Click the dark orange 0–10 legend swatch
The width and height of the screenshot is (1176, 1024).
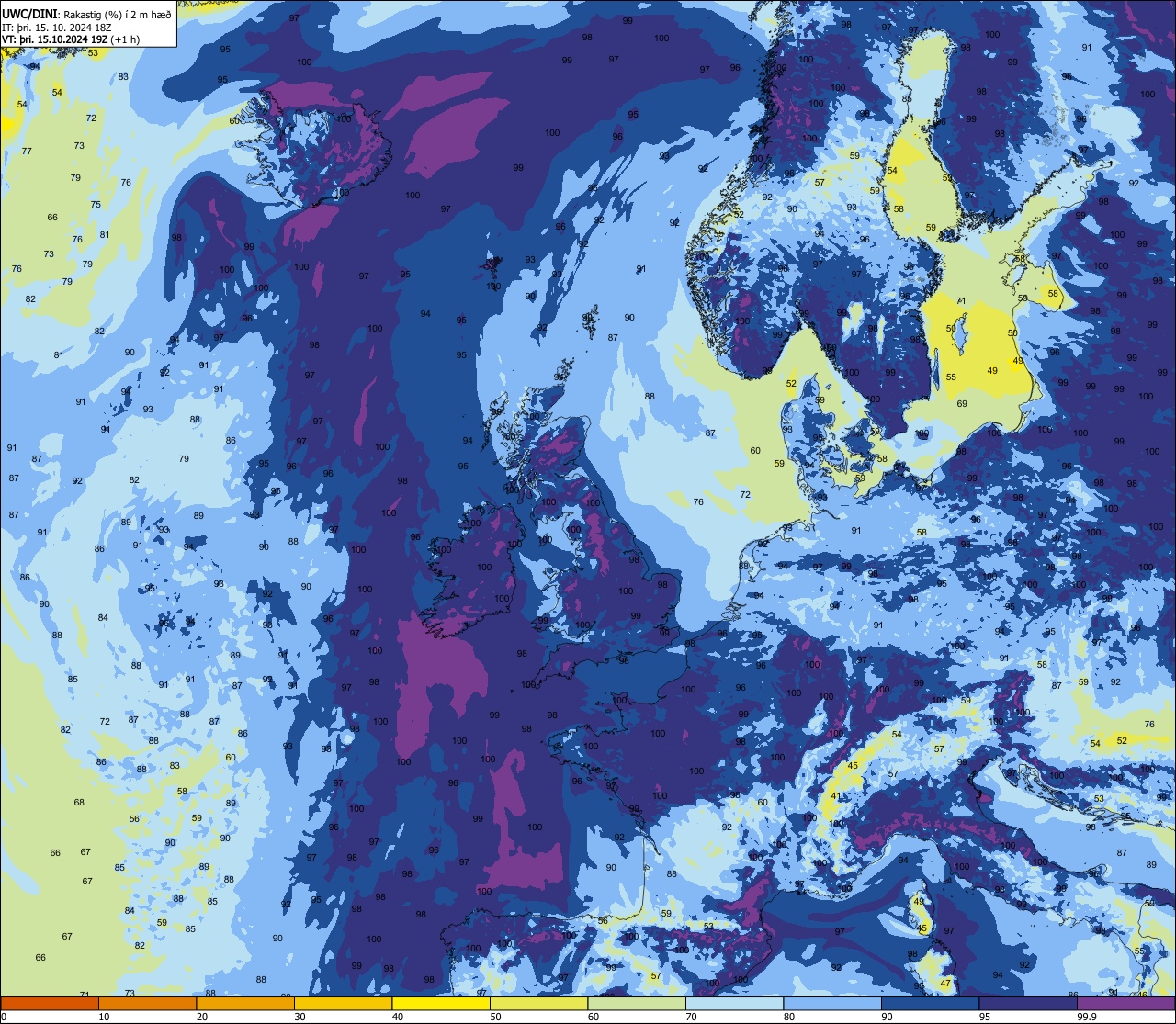click(x=50, y=1004)
